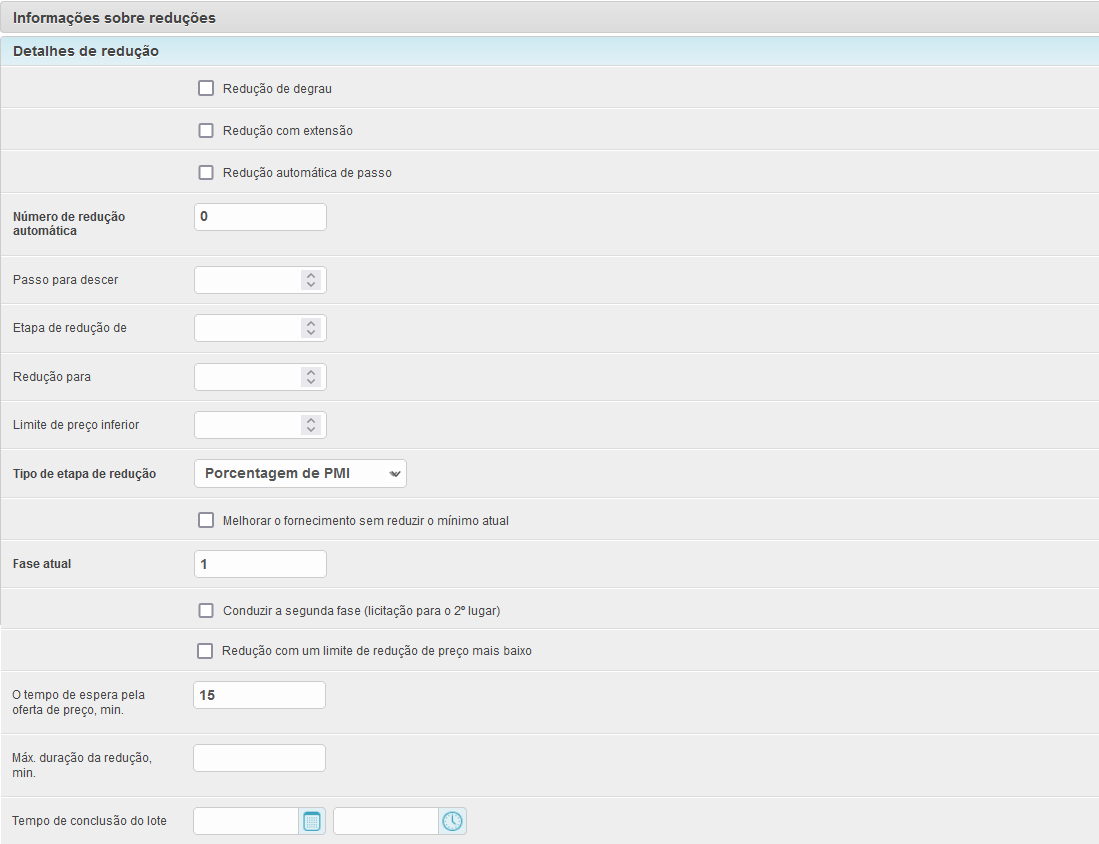The width and height of the screenshot is (1099, 844).
Task: Enable Conduzir a segunda fase checkbox
Action: coord(206,610)
